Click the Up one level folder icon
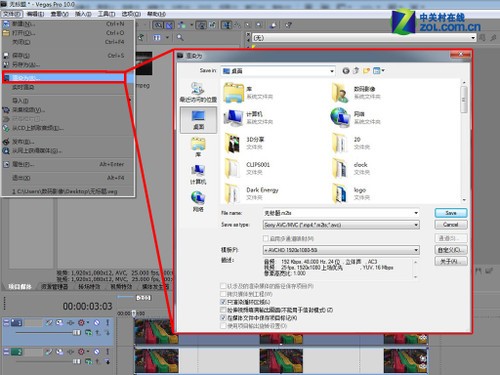 pyautogui.click(x=356, y=71)
